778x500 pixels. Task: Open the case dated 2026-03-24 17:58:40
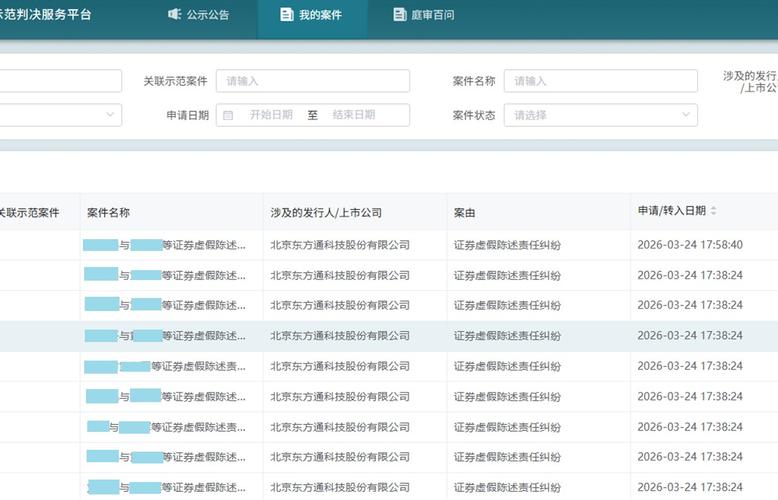pos(165,244)
